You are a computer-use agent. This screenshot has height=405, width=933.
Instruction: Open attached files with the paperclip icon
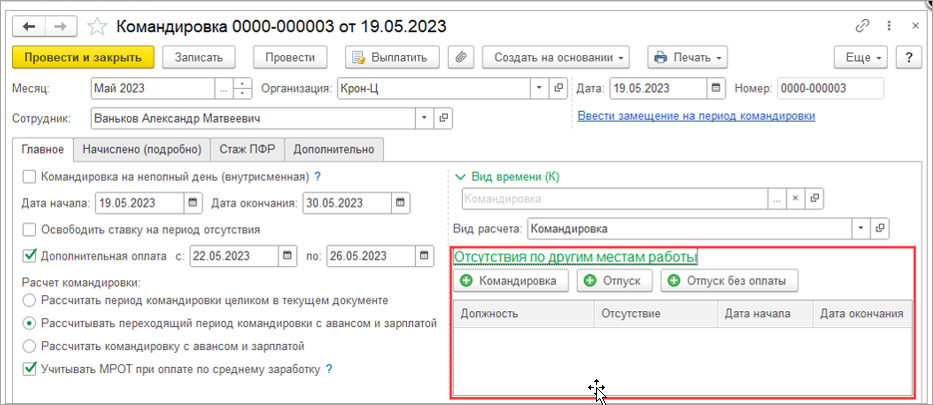(461, 58)
